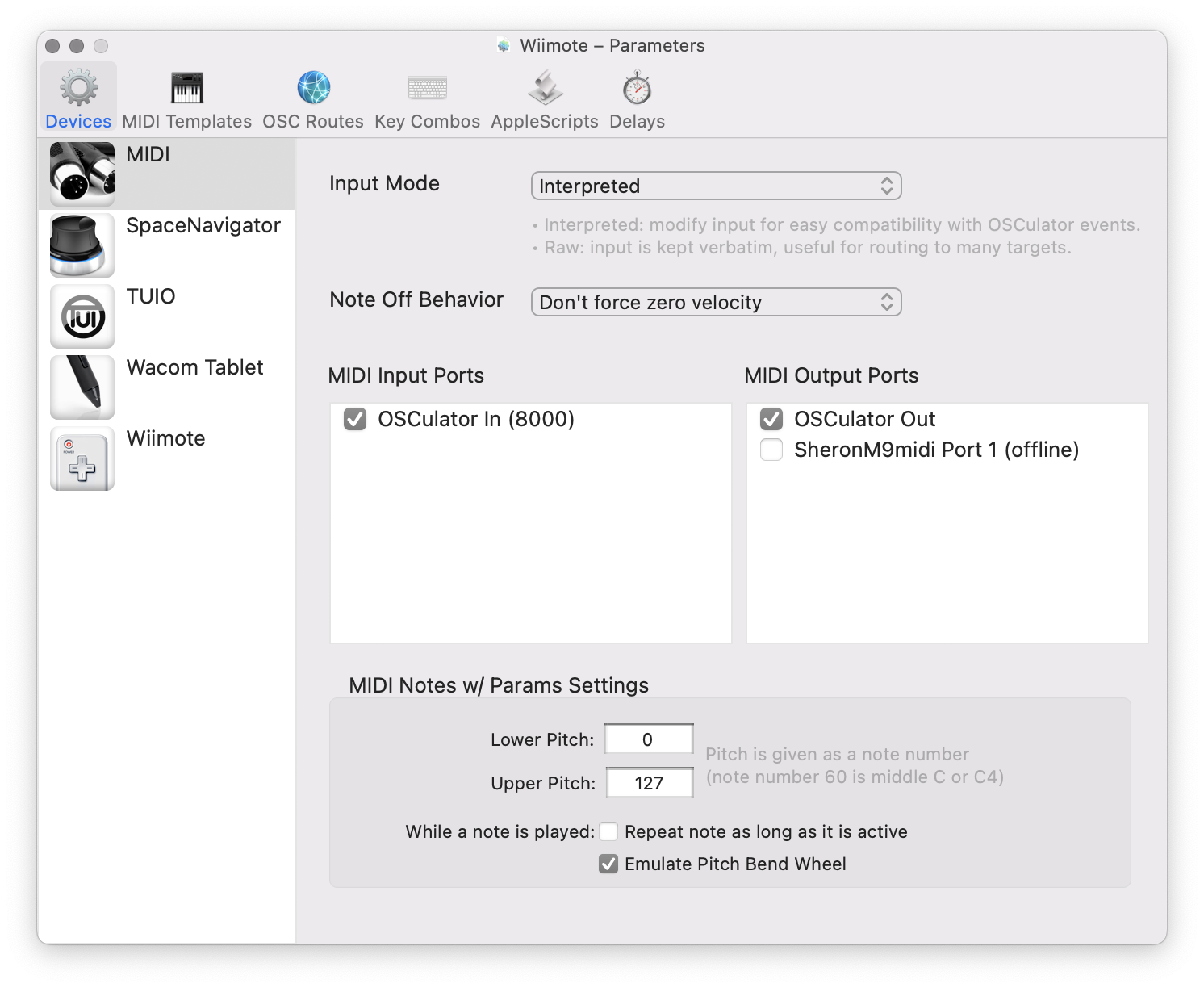The width and height of the screenshot is (1204, 988).
Task: Click the Delays tab label
Action: (x=637, y=121)
